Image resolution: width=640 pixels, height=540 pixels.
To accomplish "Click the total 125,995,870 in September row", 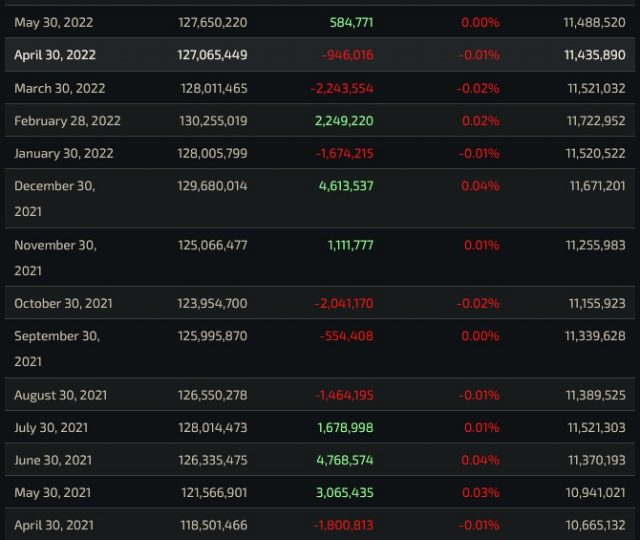I will (208, 336).
